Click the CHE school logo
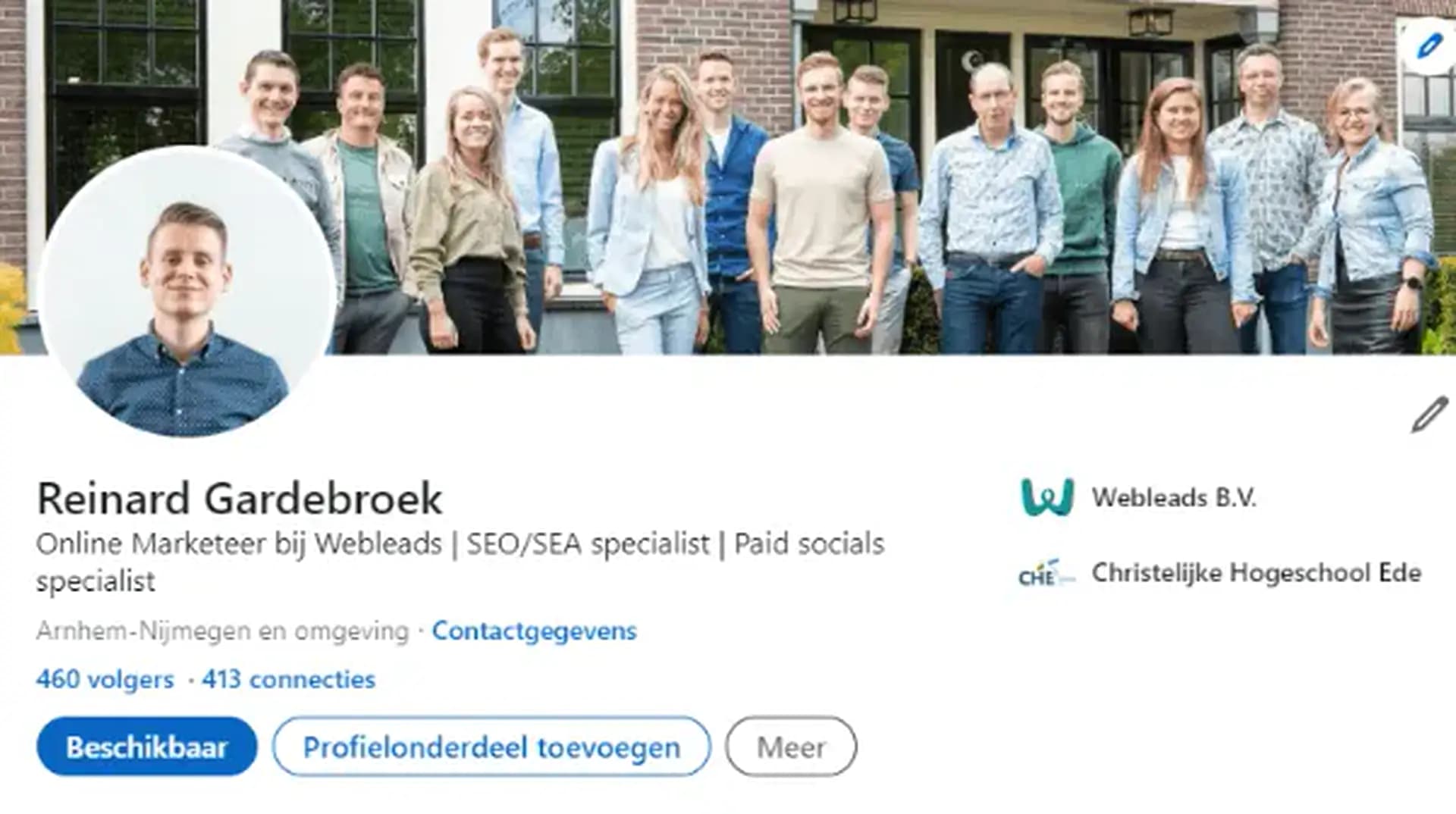The height and width of the screenshot is (814, 1456). 1046,573
